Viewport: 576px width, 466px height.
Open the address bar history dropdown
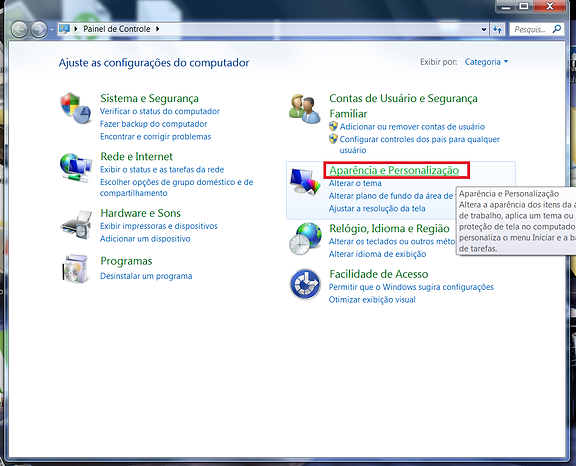(484, 29)
